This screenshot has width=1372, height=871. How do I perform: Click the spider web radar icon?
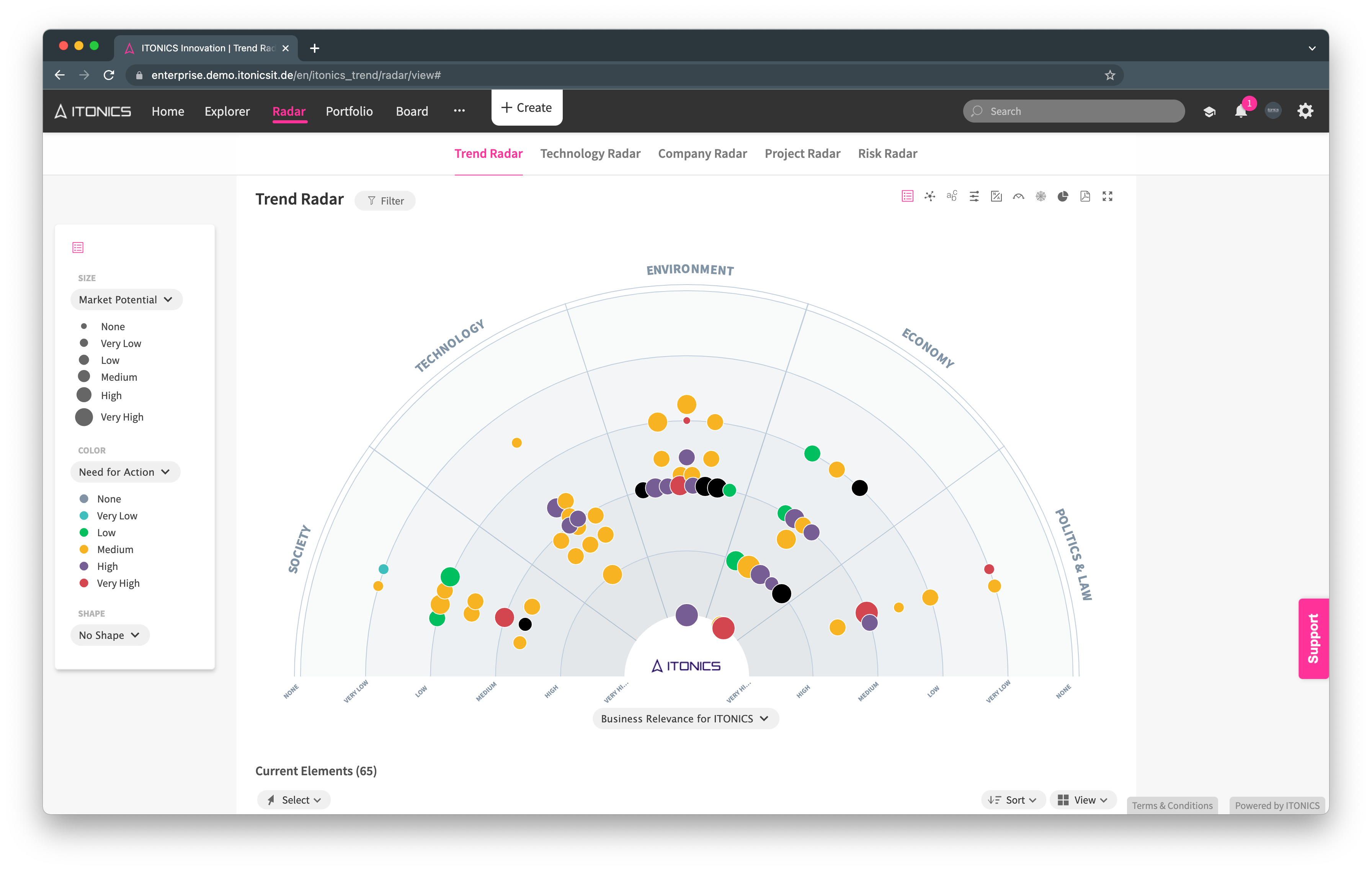pyautogui.click(x=1041, y=196)
